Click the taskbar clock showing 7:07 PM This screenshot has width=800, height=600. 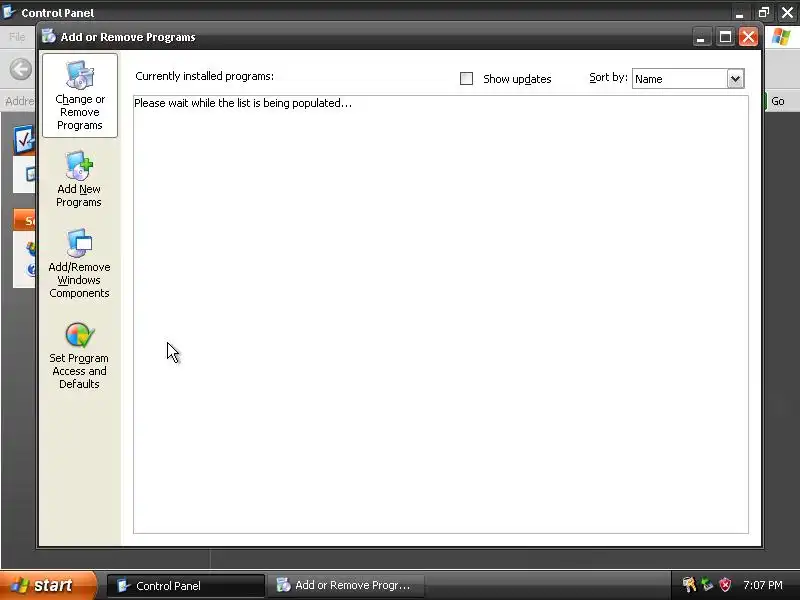[763, 585]
